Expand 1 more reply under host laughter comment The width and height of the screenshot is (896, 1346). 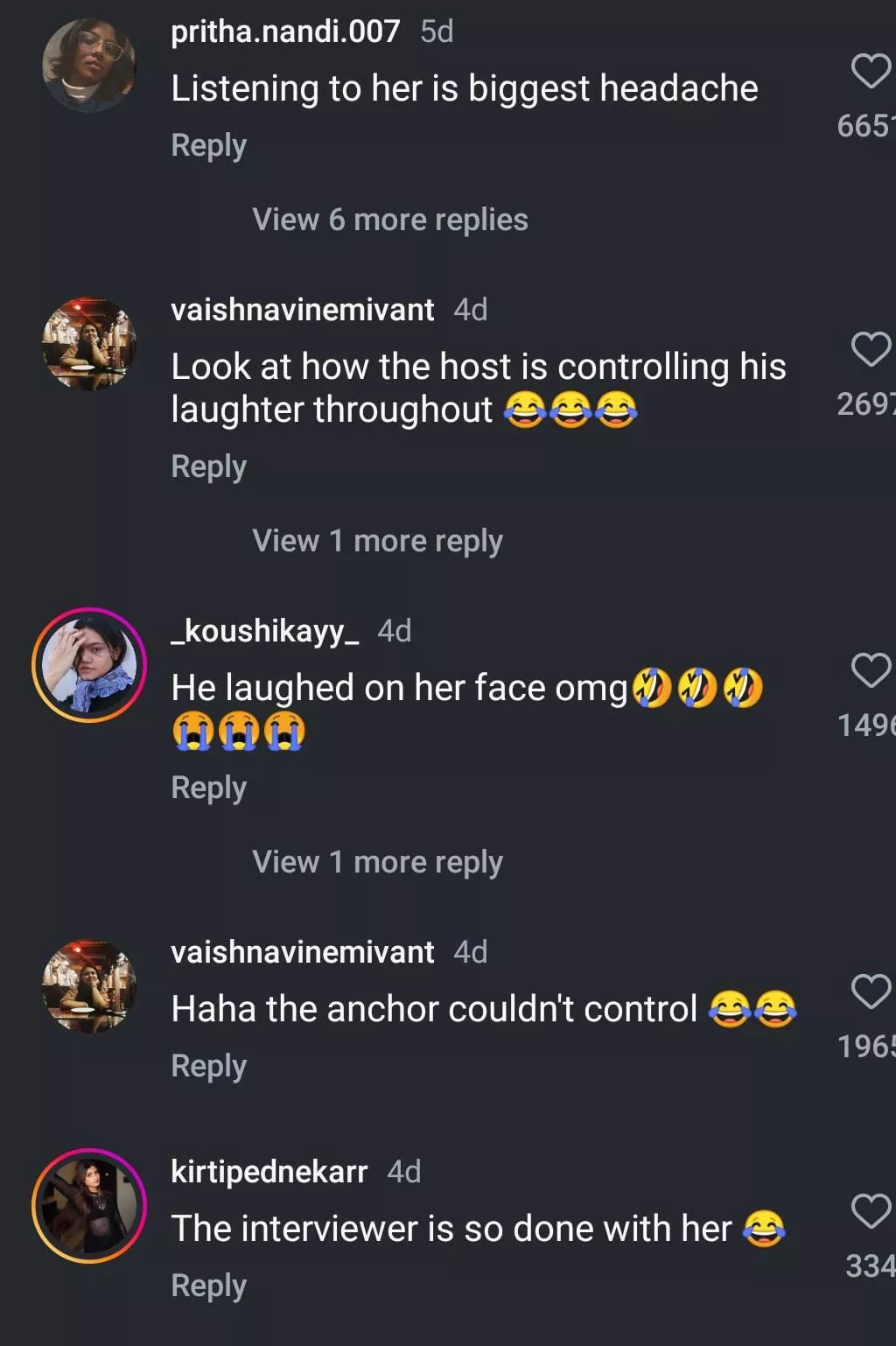pyautogui.click(x=377, y=541)
